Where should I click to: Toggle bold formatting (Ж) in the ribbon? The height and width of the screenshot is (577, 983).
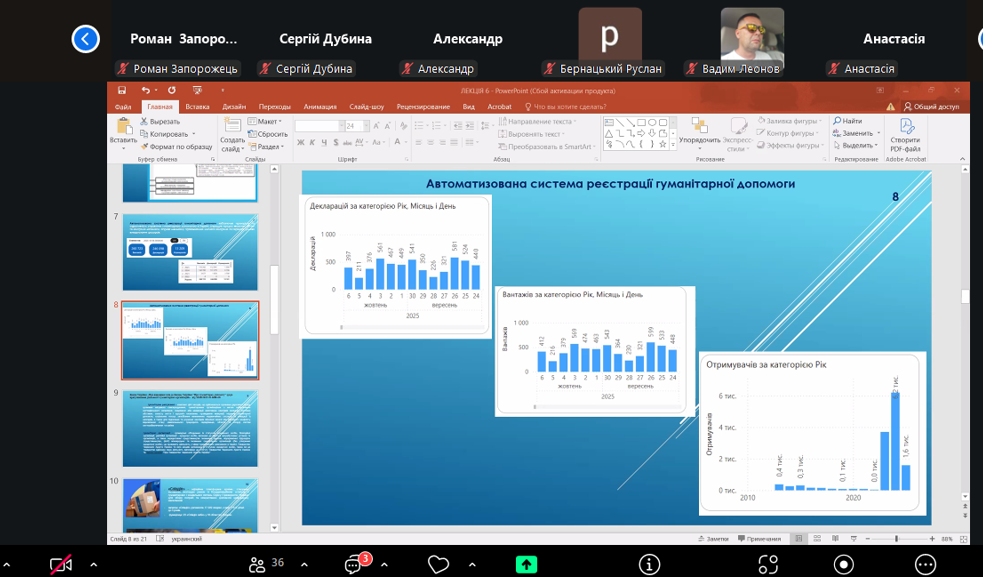(299, 143)
